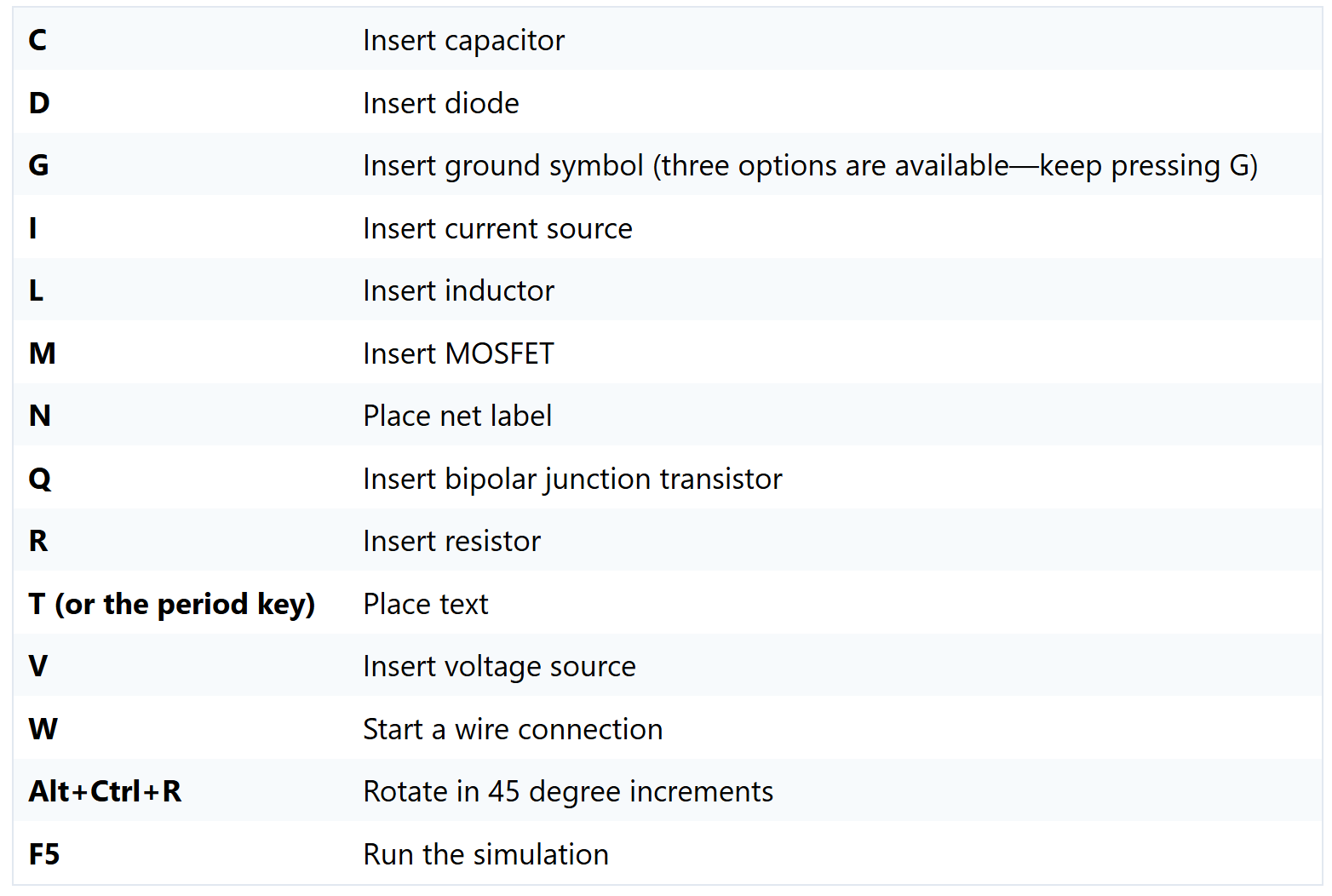Viewport: 1332px width, 896px height.
Task: Select the 'Place text' description
Action: 425,604
